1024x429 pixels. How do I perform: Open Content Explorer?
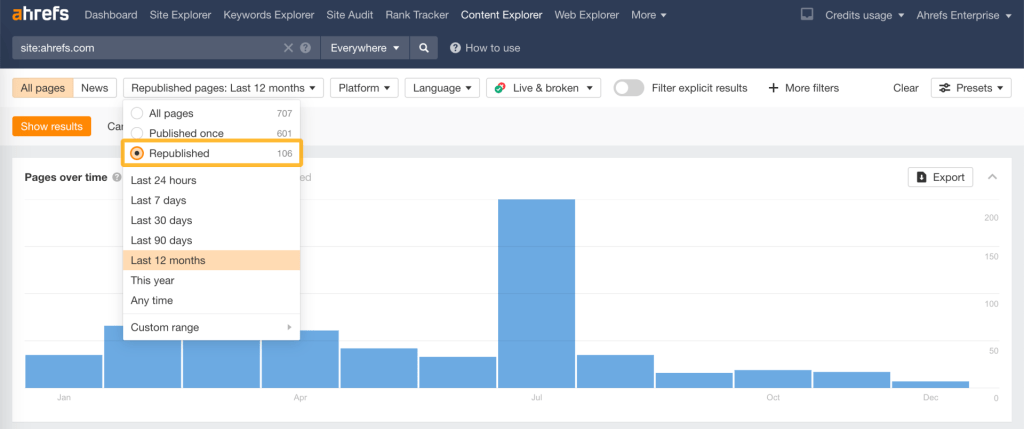coord(502,14)
